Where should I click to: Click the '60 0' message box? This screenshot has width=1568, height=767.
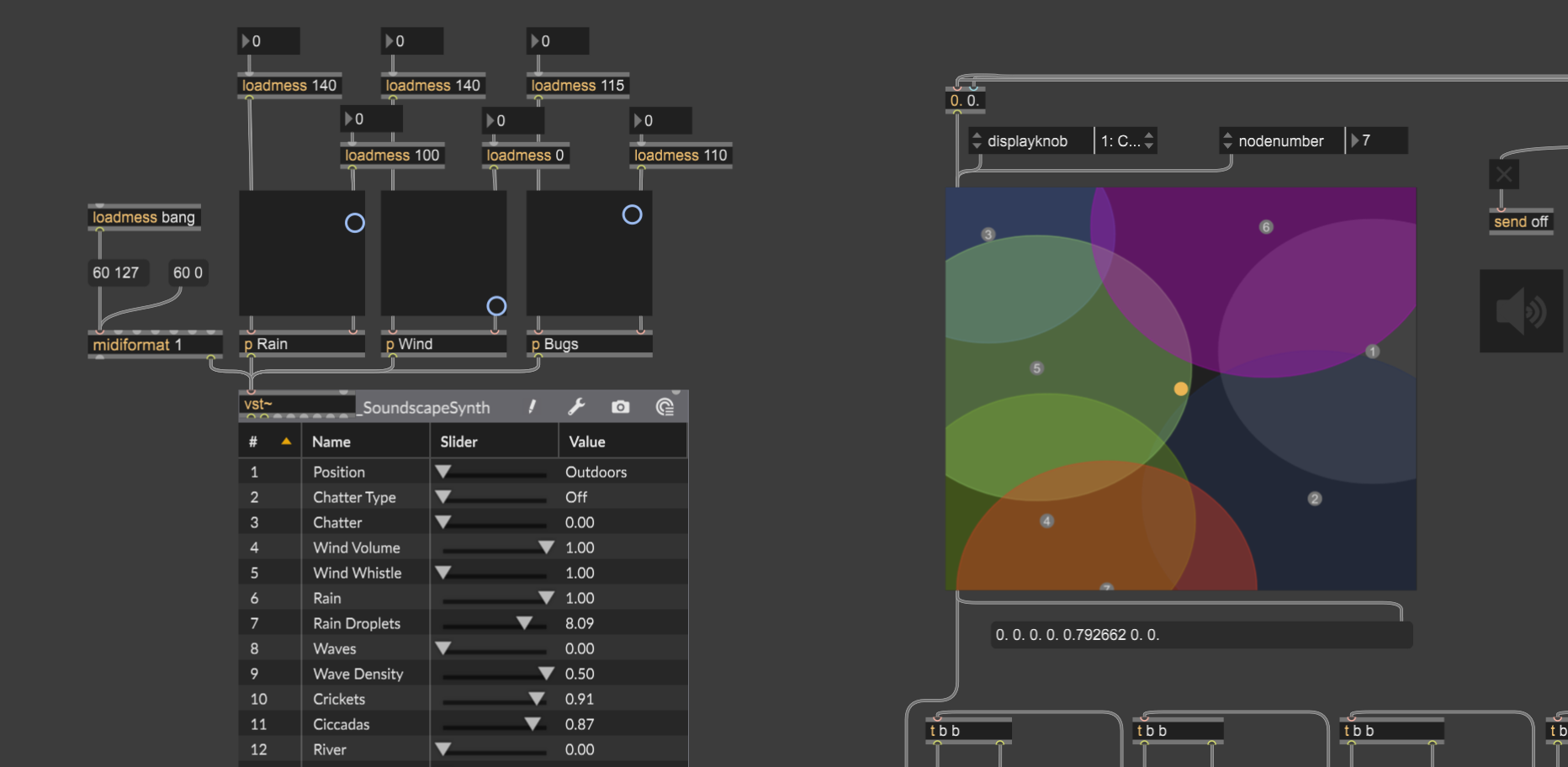point(188,272)
